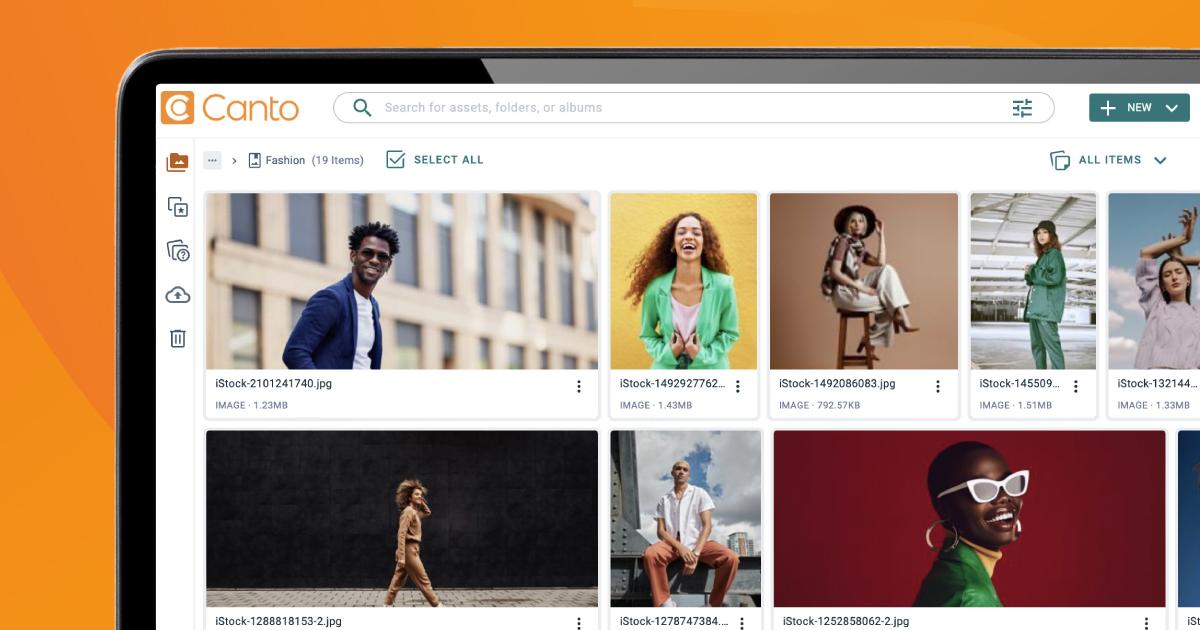Open the pending items sidebar icon
The width and height of the screenshot is (1200, 630).
click(178, 251)
